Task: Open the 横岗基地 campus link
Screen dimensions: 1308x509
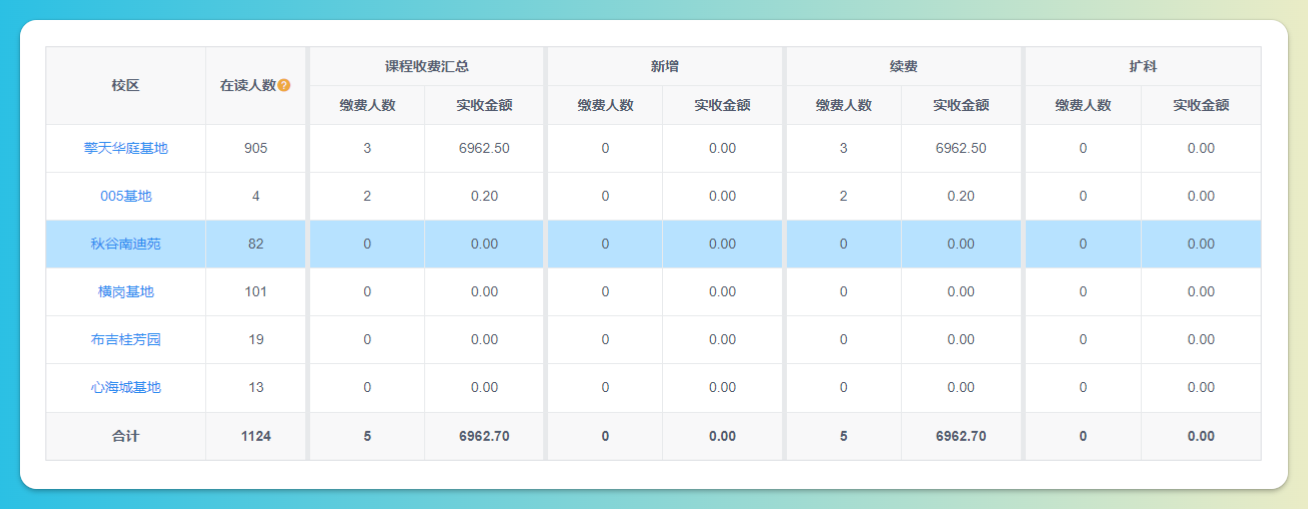Action: 126,292
